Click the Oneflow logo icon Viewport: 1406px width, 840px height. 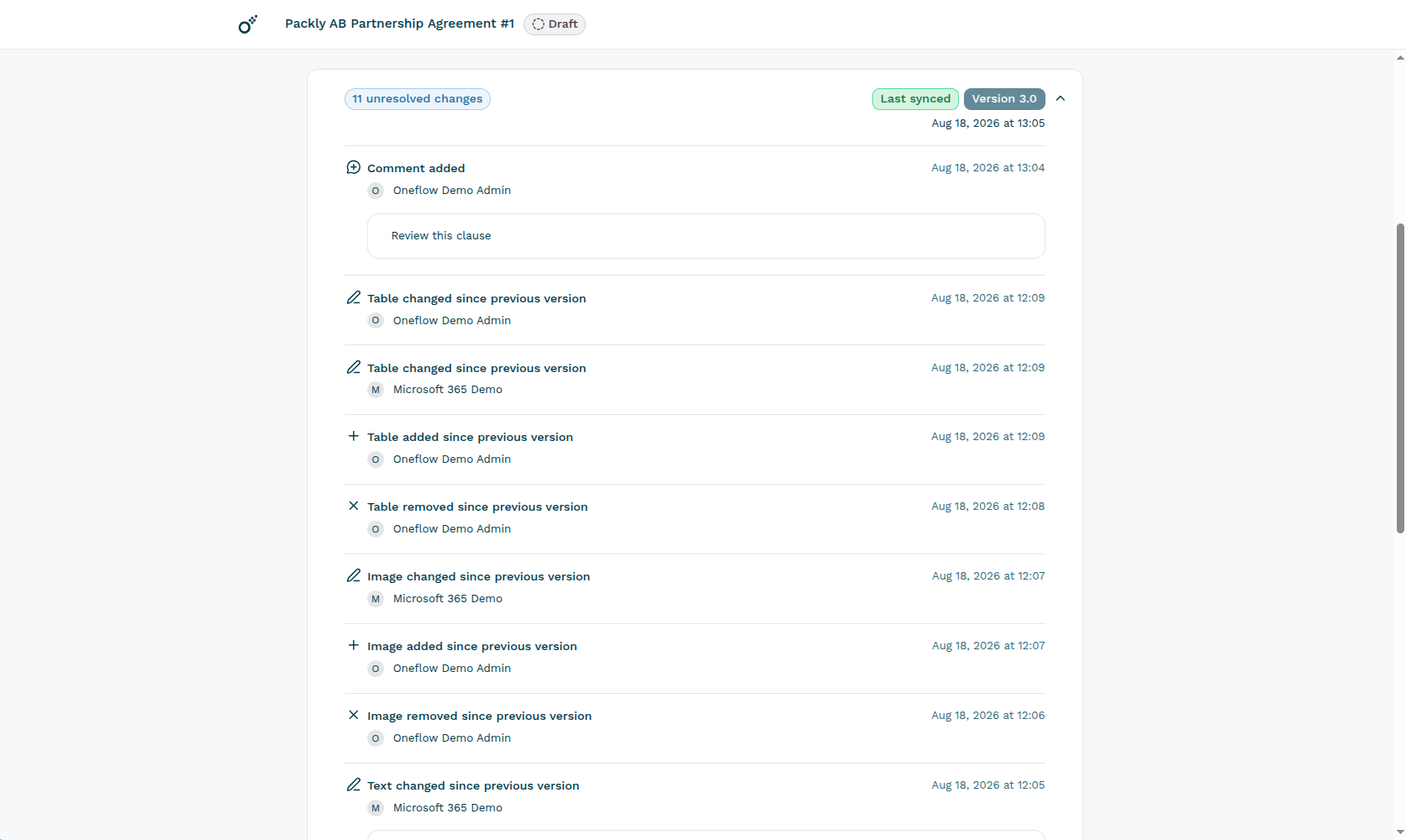coord(247,24)
